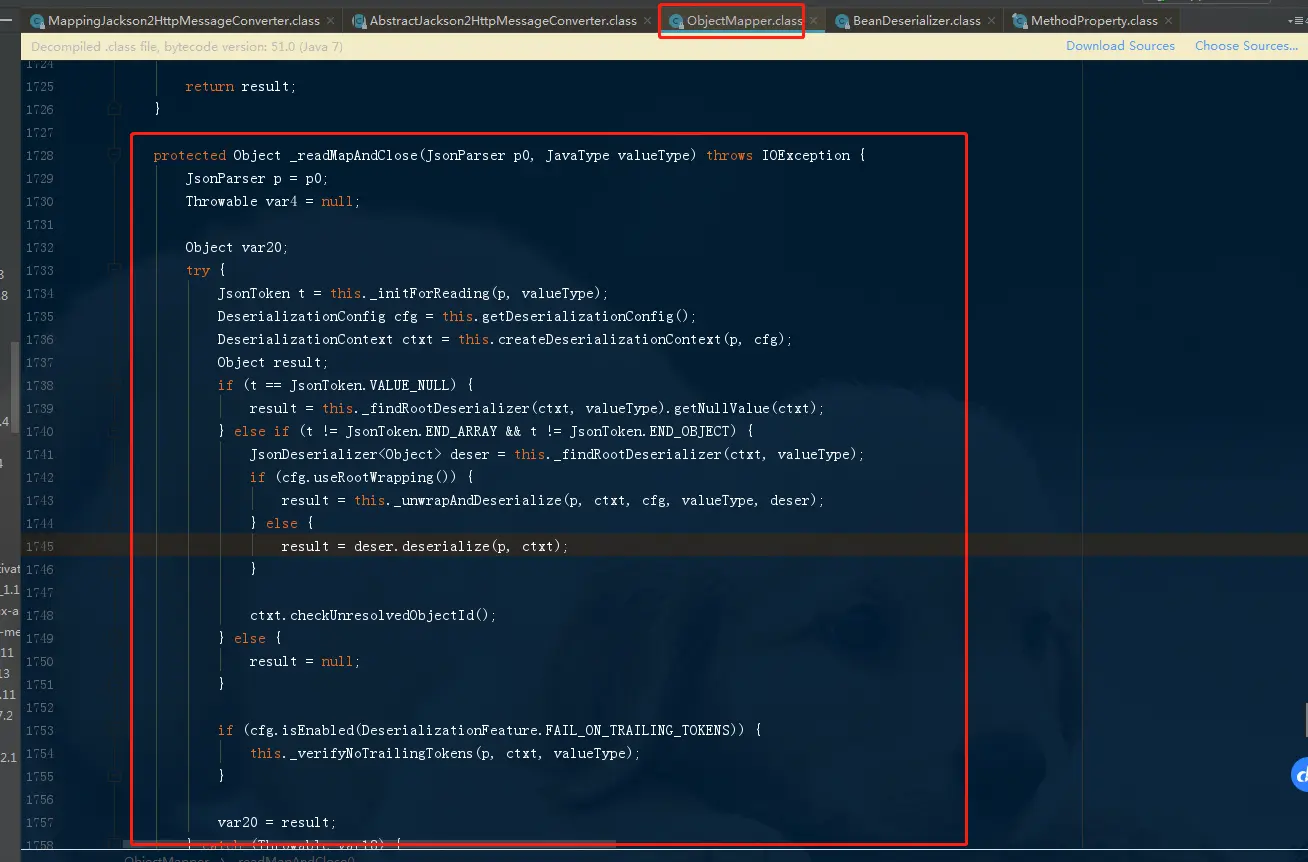Close the ObjectMapper.class tab

[x=812, y=21]
